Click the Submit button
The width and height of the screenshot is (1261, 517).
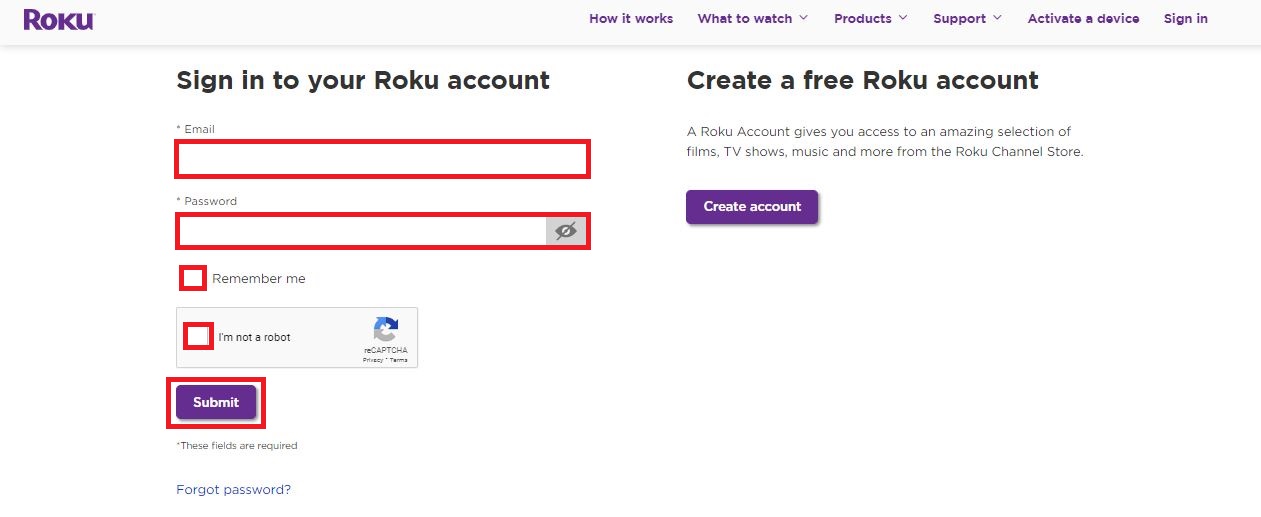coord(216,402)
